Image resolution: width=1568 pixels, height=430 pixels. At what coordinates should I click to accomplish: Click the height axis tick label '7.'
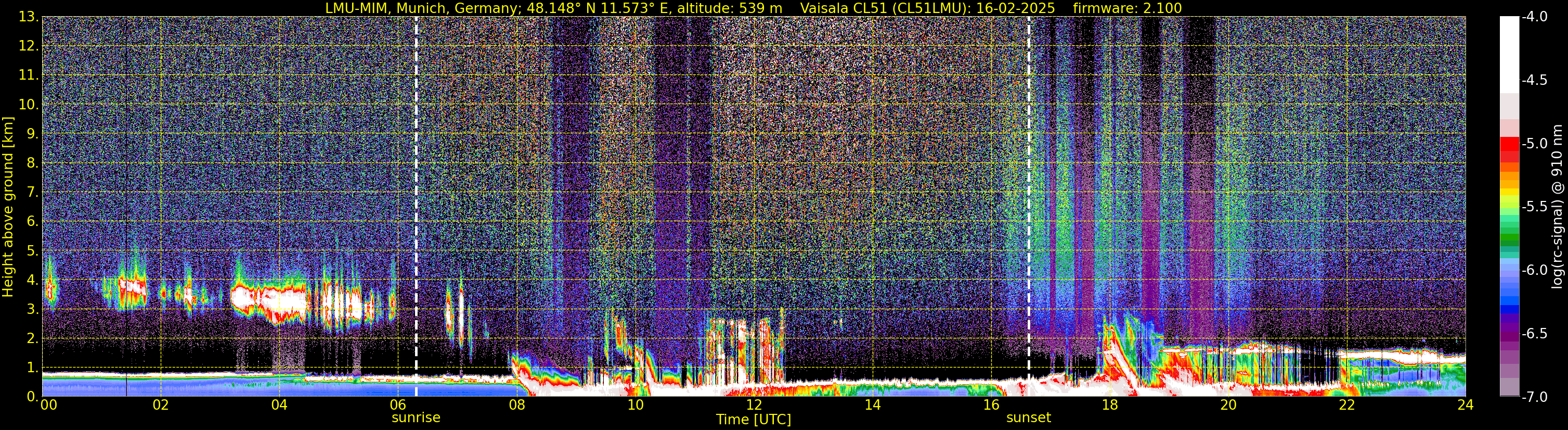(32, 193)
